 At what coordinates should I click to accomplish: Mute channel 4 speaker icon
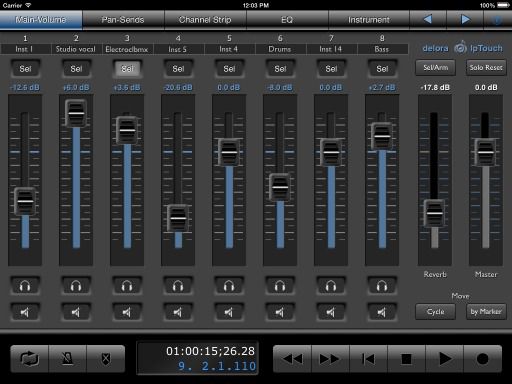tap(178, 312)
